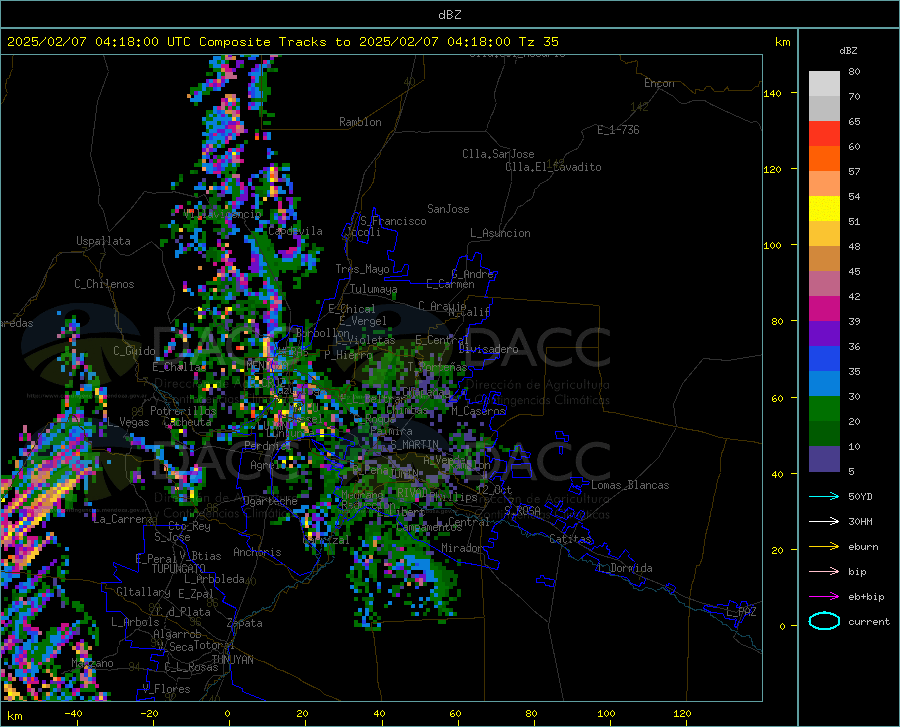Screen dimensions: 900x727
Task: Pick the purple 36–39 dBZ swatch
Action: click(824, 334)
